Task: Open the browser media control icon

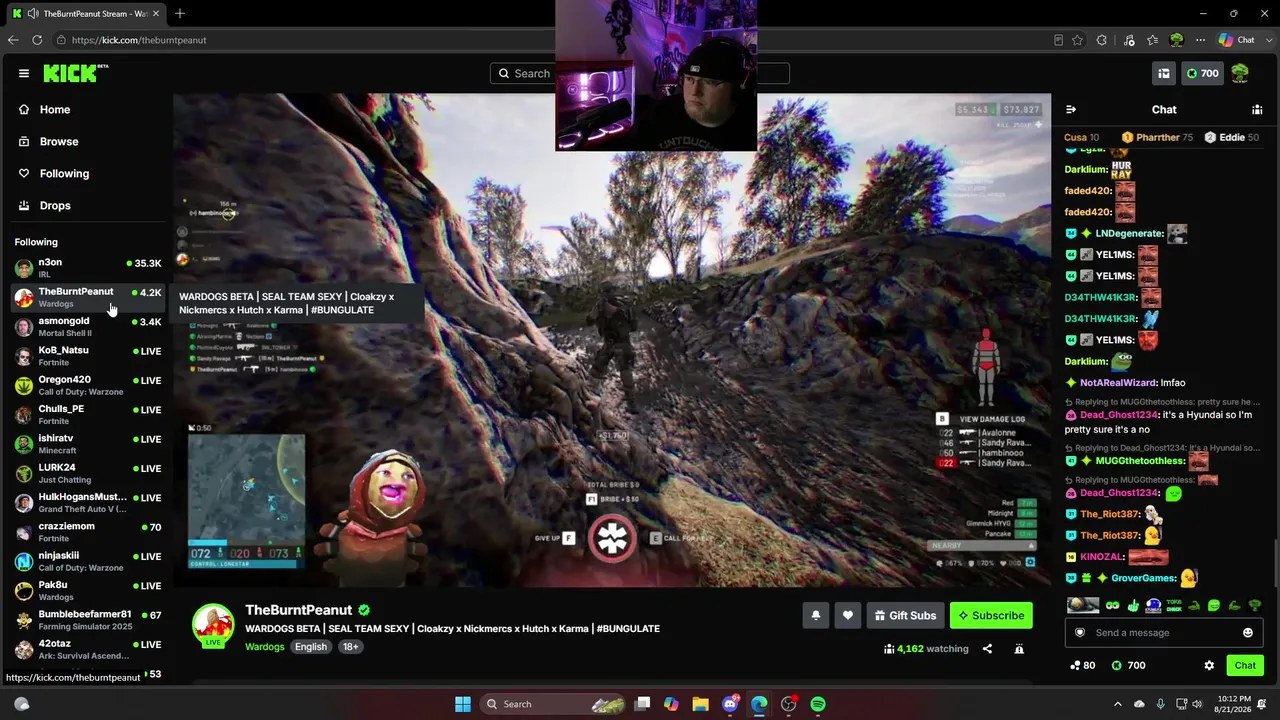Action: point(1129,40)
